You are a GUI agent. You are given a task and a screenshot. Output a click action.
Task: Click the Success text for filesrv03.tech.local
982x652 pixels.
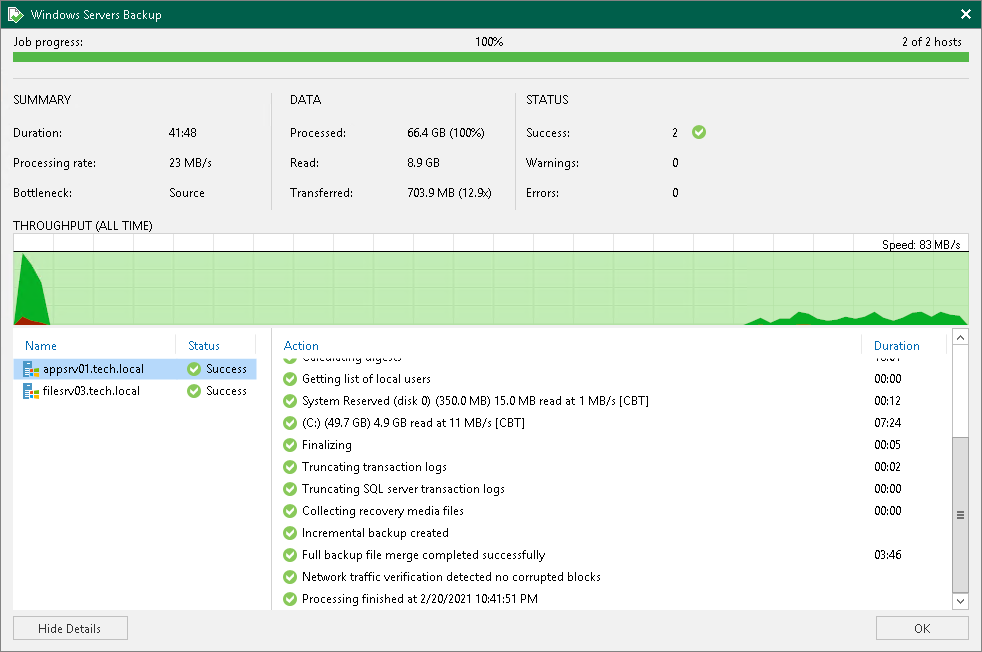(226, 391)
